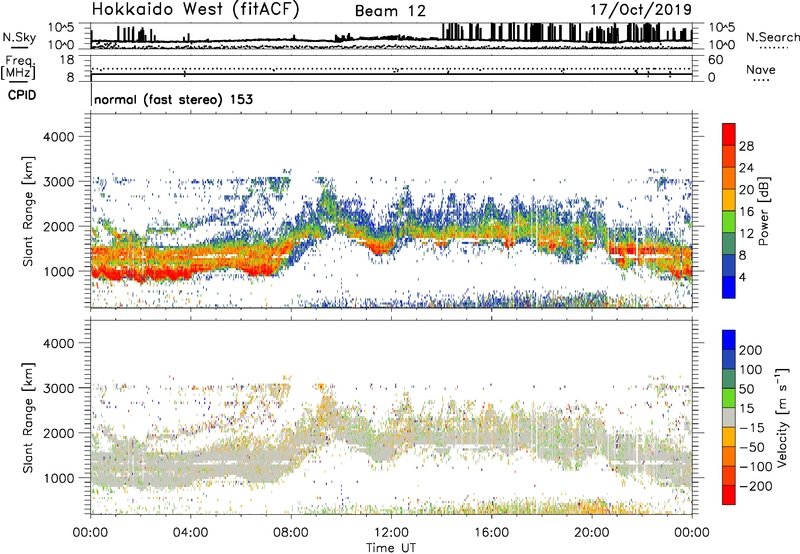This screenshot has height=554, width=800.
Task: Click '2000' on the velocity panel range axis
Action: pyautogui.click(x=59, y=433)
